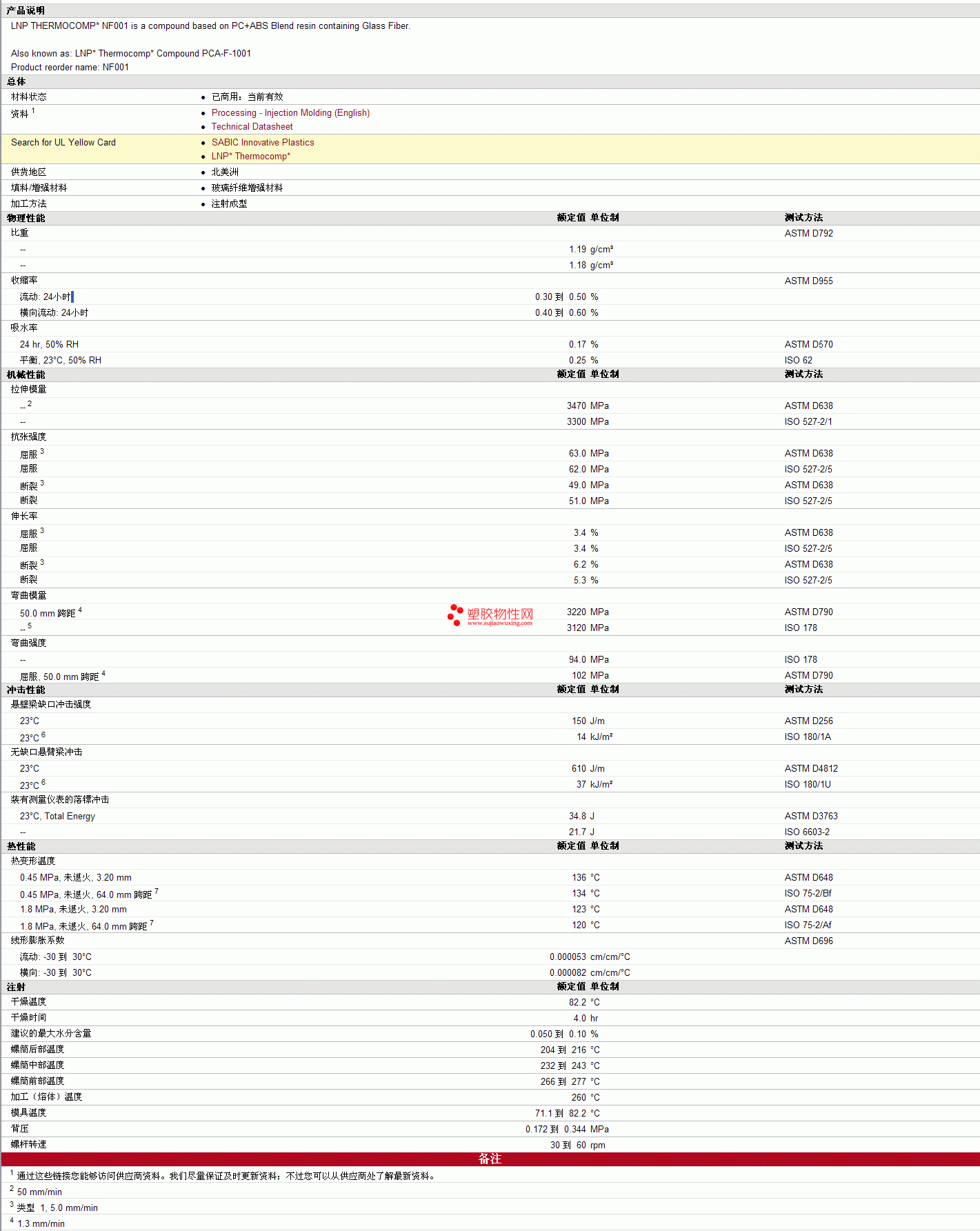This screenshot has height=1231, width=980.
Task: Select the 'ISO 6603-2' test method
Action: point(807,832)
